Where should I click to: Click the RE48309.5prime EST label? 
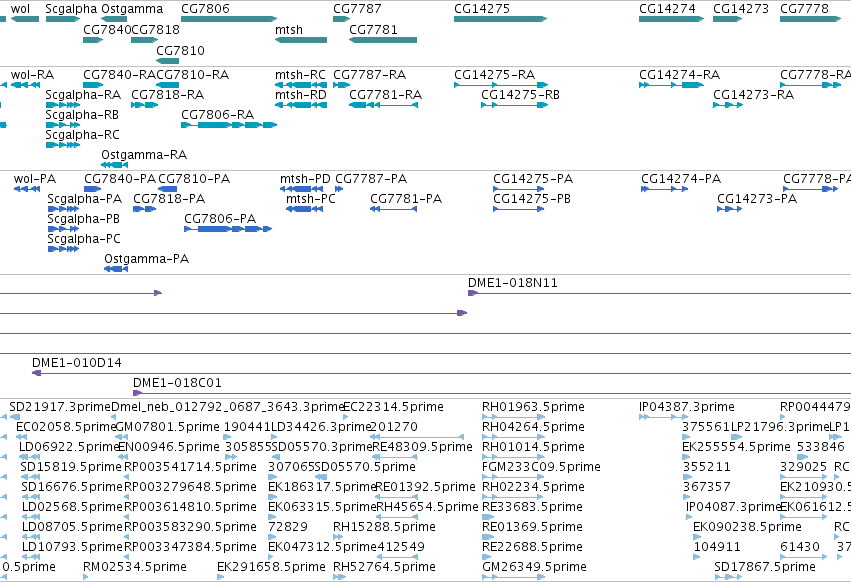coord(422,447)
